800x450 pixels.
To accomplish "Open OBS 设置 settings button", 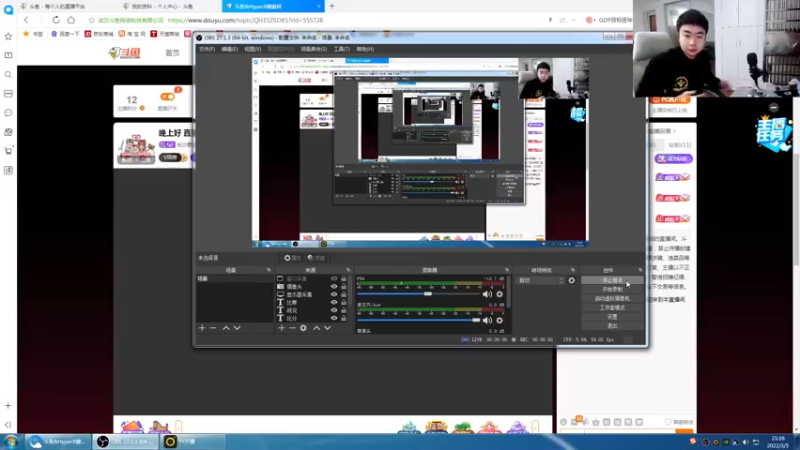I will (612, 317).
